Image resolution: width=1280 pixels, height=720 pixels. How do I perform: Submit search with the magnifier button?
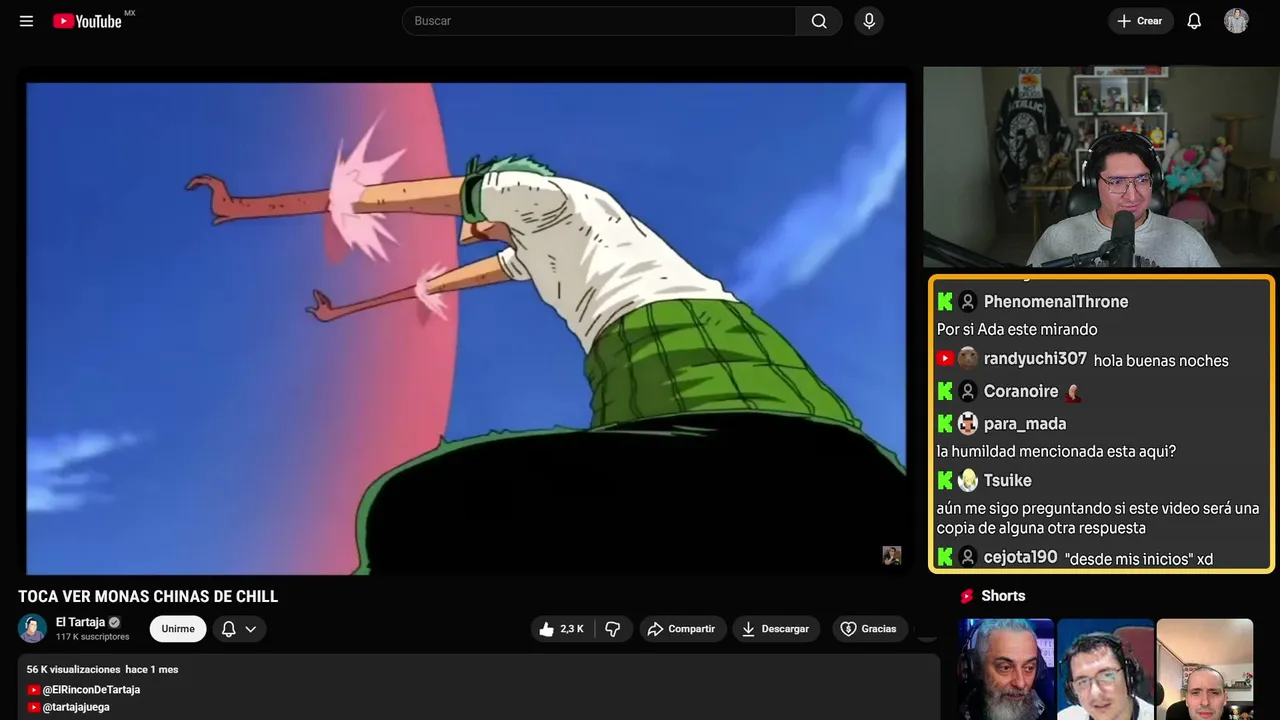(819, 21)
